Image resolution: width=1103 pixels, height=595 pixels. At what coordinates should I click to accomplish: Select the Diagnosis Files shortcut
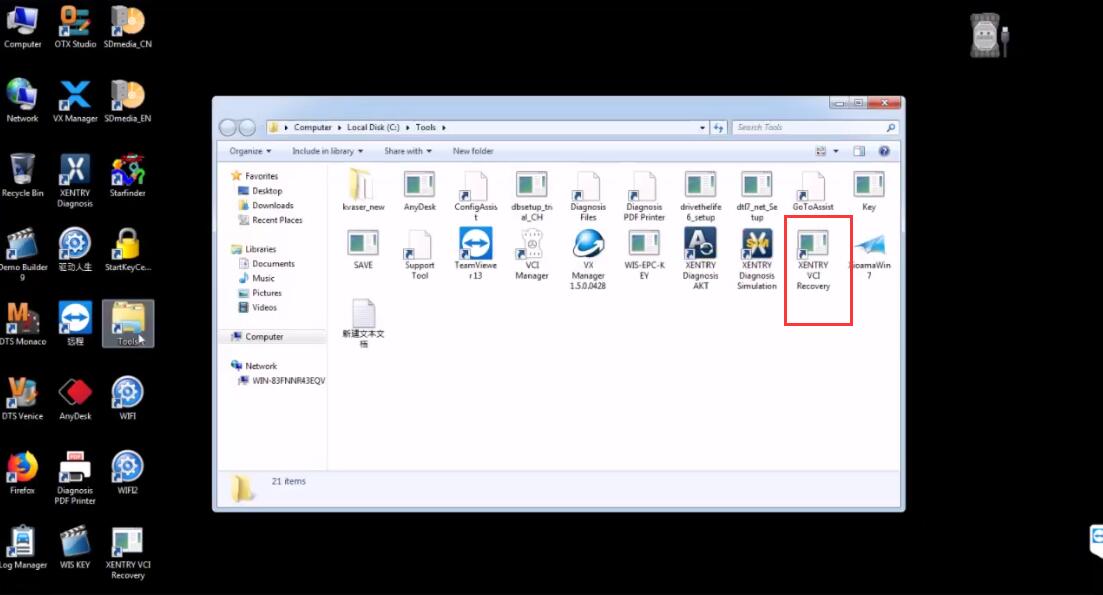588,196
